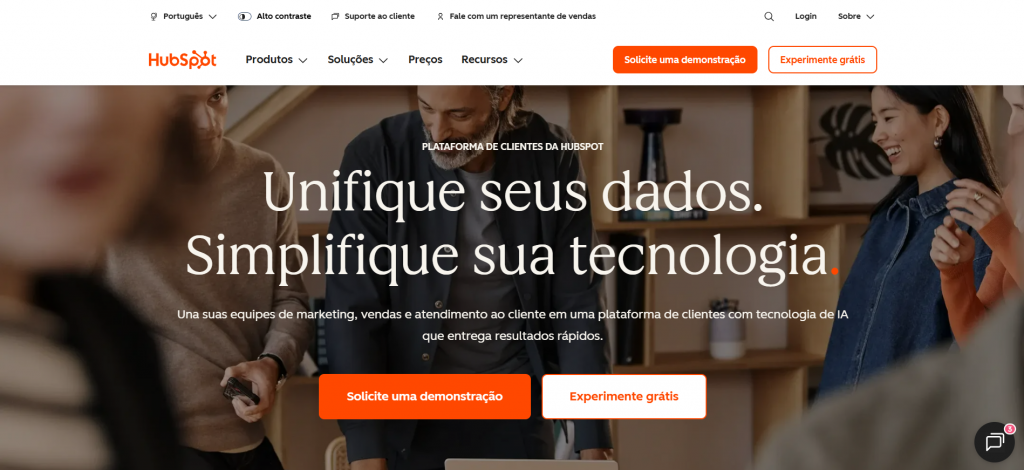Click the chat notification badge
This screenshot has height=470, width=1024.
[1010, 429]
